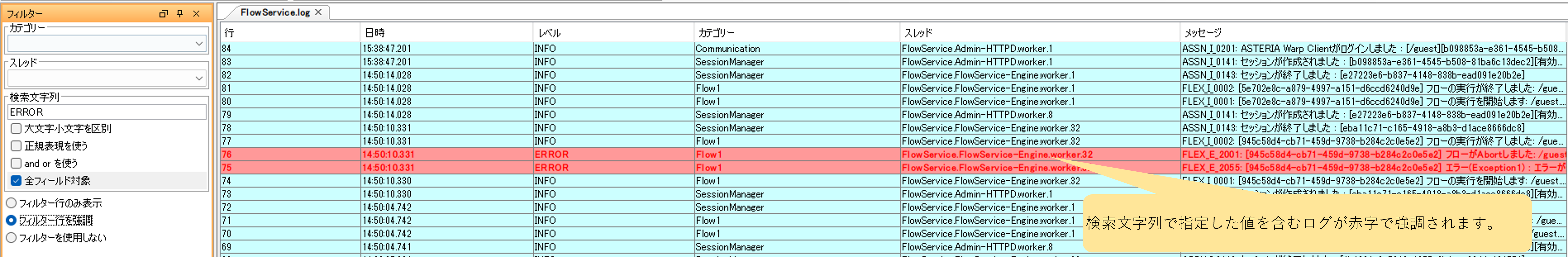Choose フィルターを使用しない option

point(11,238)
